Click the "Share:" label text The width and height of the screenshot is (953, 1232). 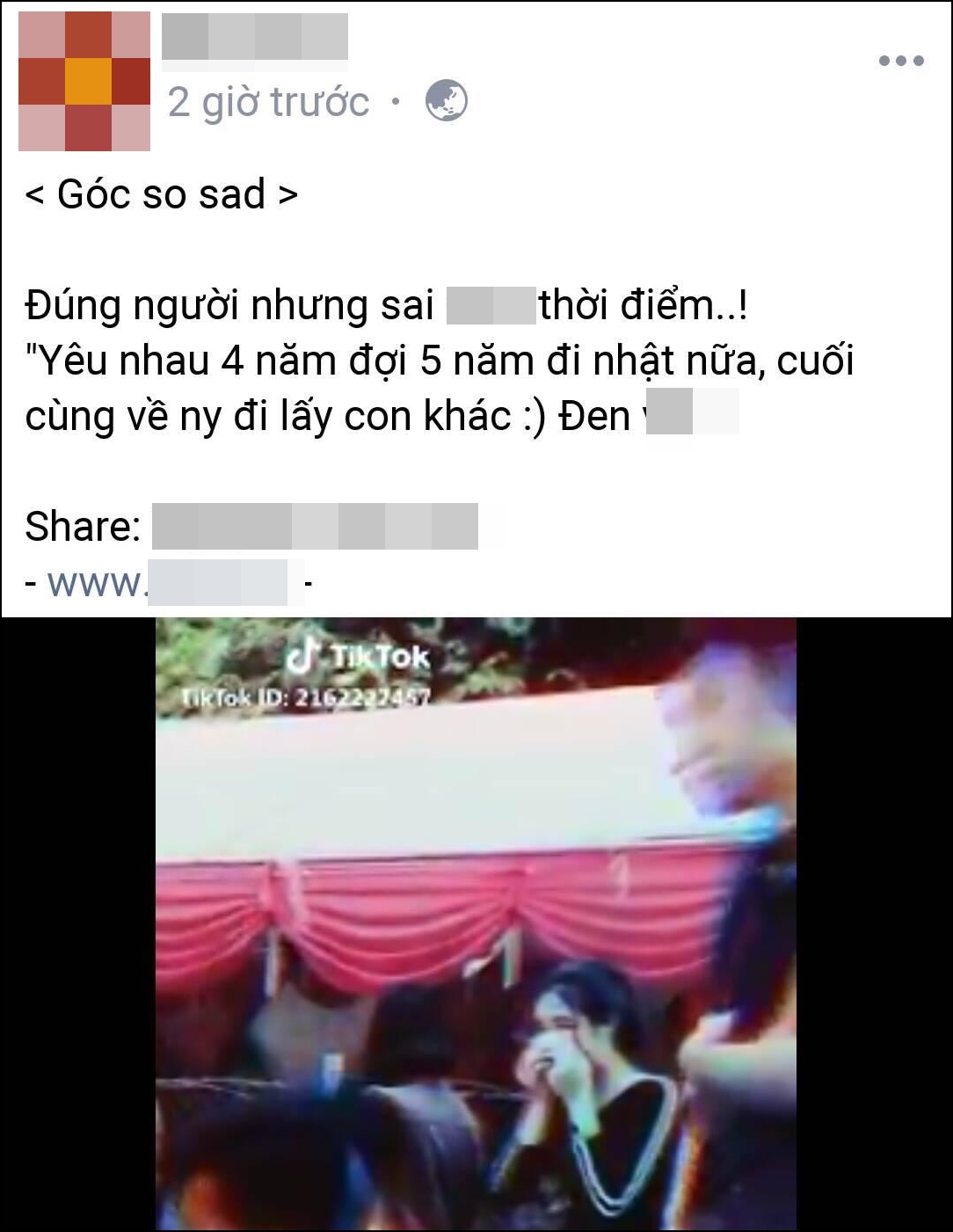(x=83, y=527)
